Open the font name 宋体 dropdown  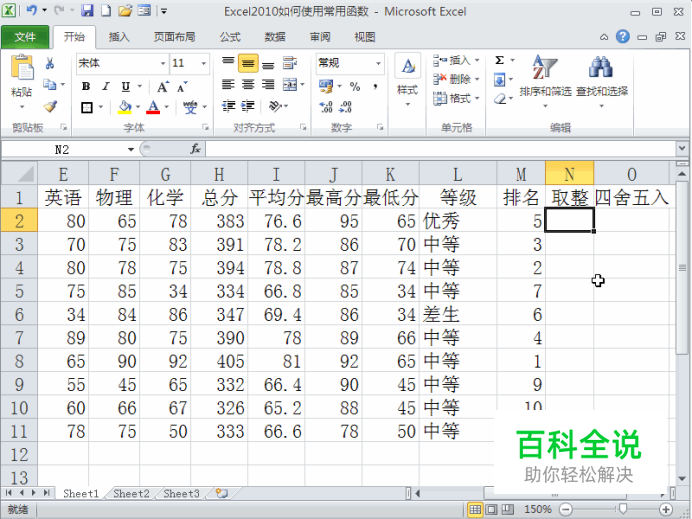(163, 64)
